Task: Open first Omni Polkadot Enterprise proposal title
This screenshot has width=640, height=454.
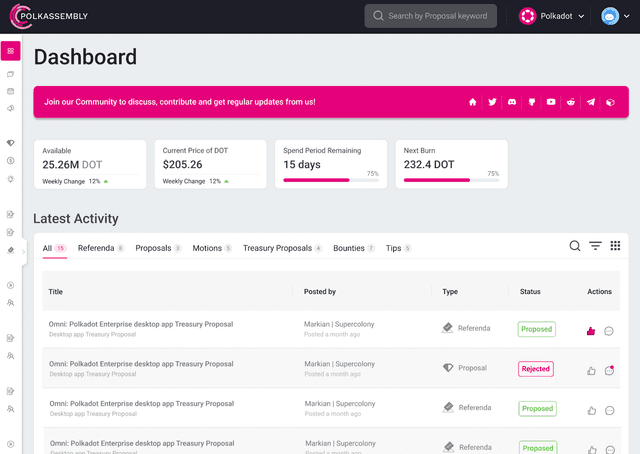Action: click(x=141, y=324)
